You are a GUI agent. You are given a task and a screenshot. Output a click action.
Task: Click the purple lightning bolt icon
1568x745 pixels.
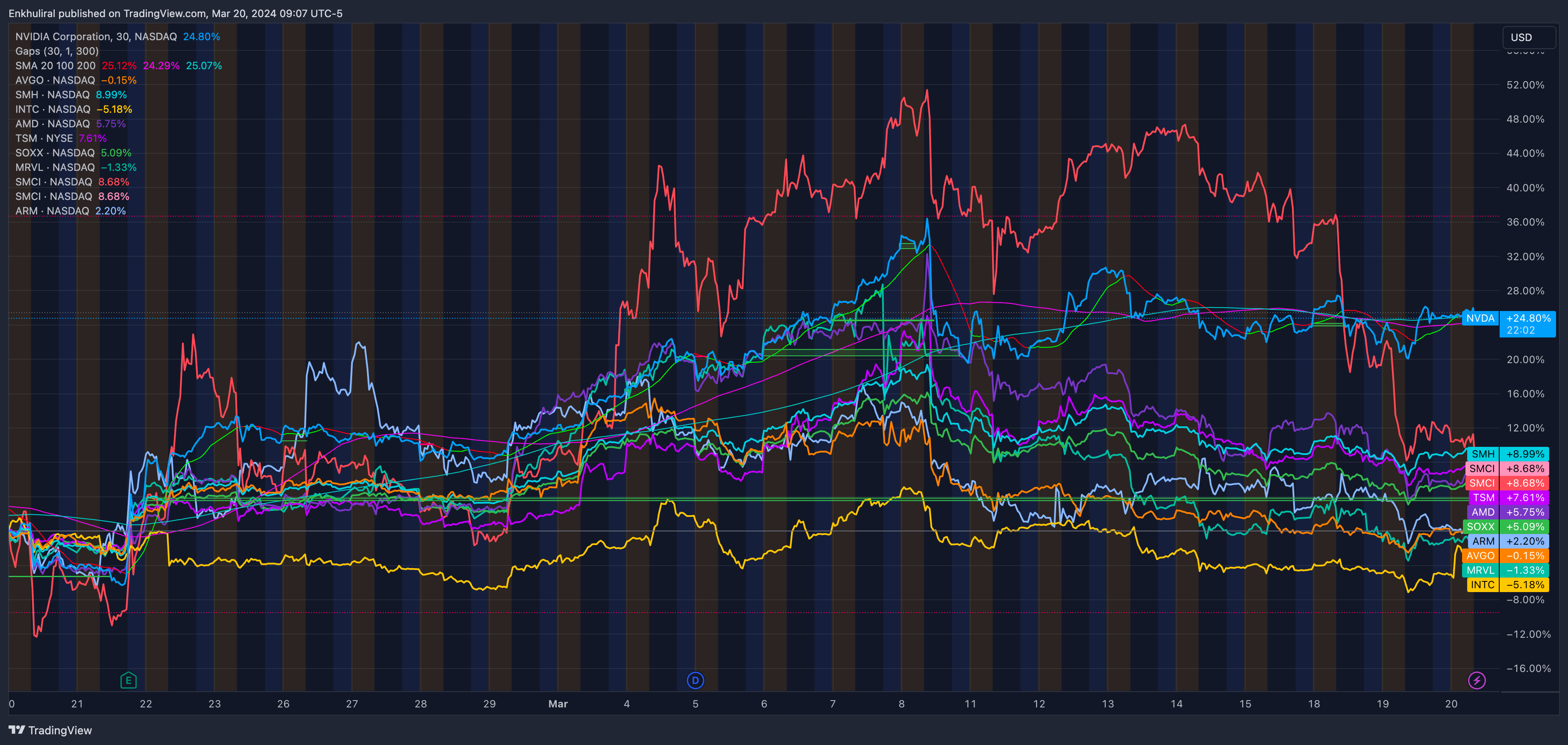pyautogui.click(x=1477, y=680)
